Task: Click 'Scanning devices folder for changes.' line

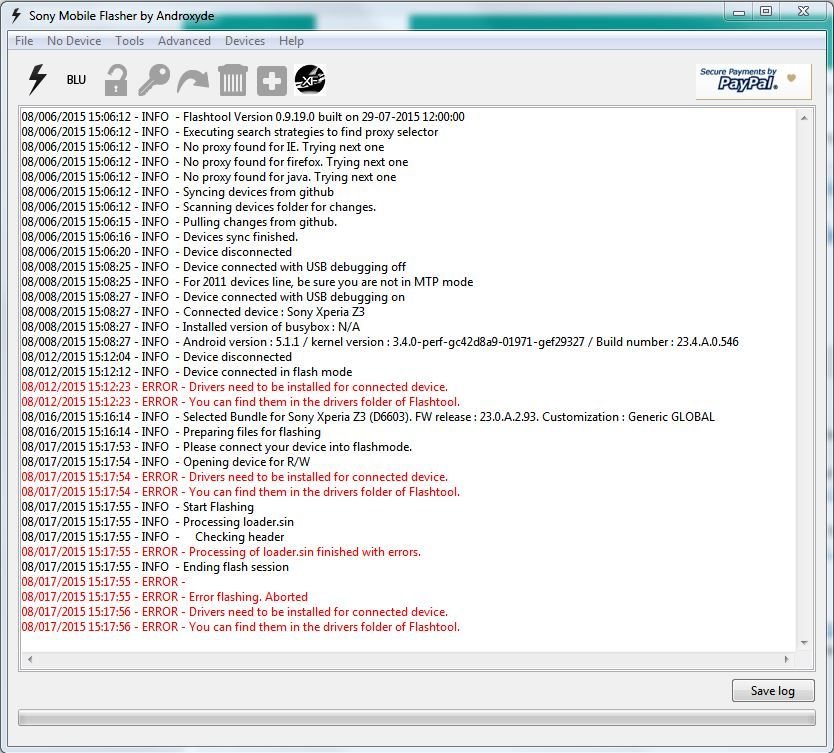Action: click(x=199, y=206)
